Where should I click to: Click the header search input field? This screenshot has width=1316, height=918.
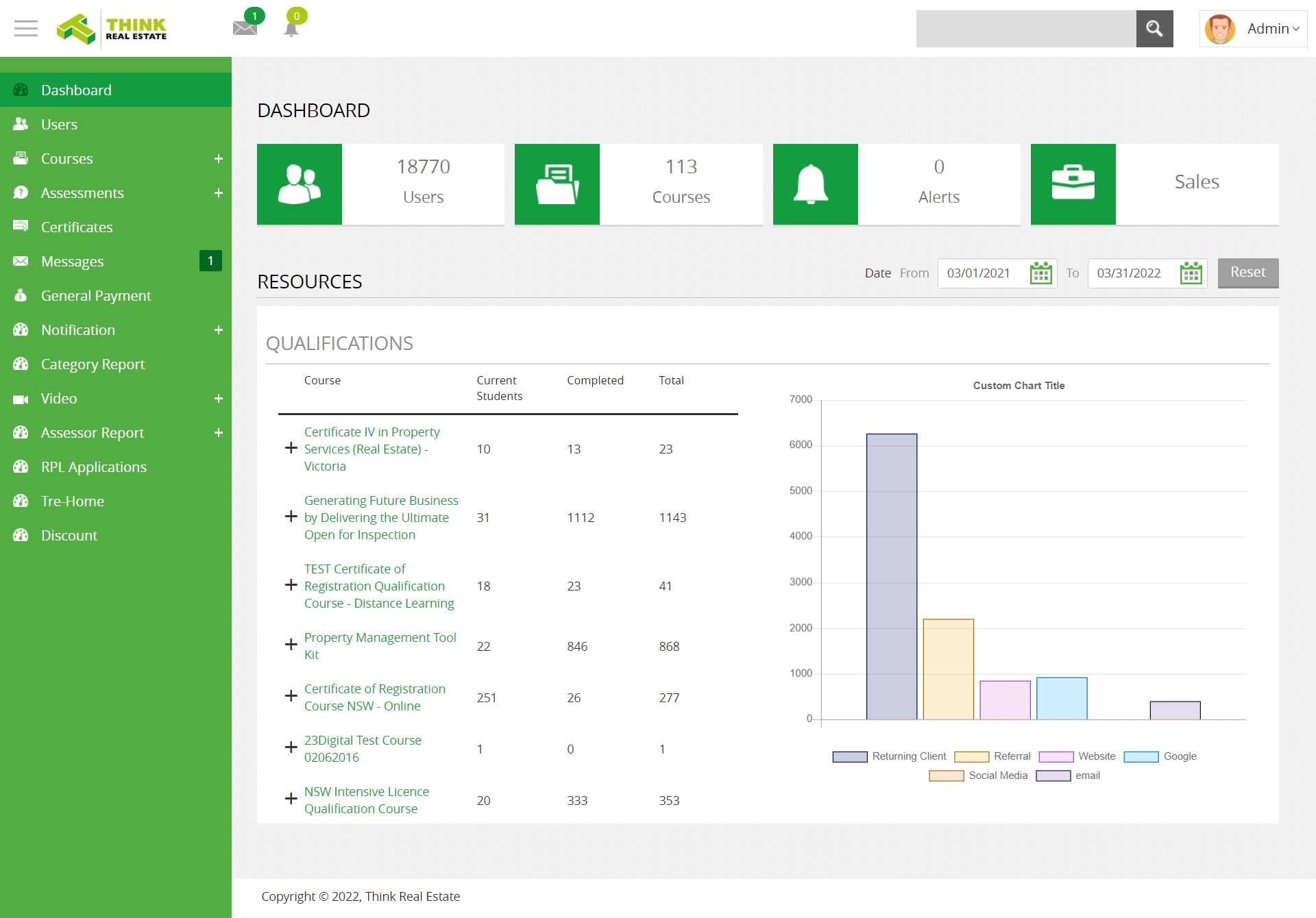[x=1026, y=29]
